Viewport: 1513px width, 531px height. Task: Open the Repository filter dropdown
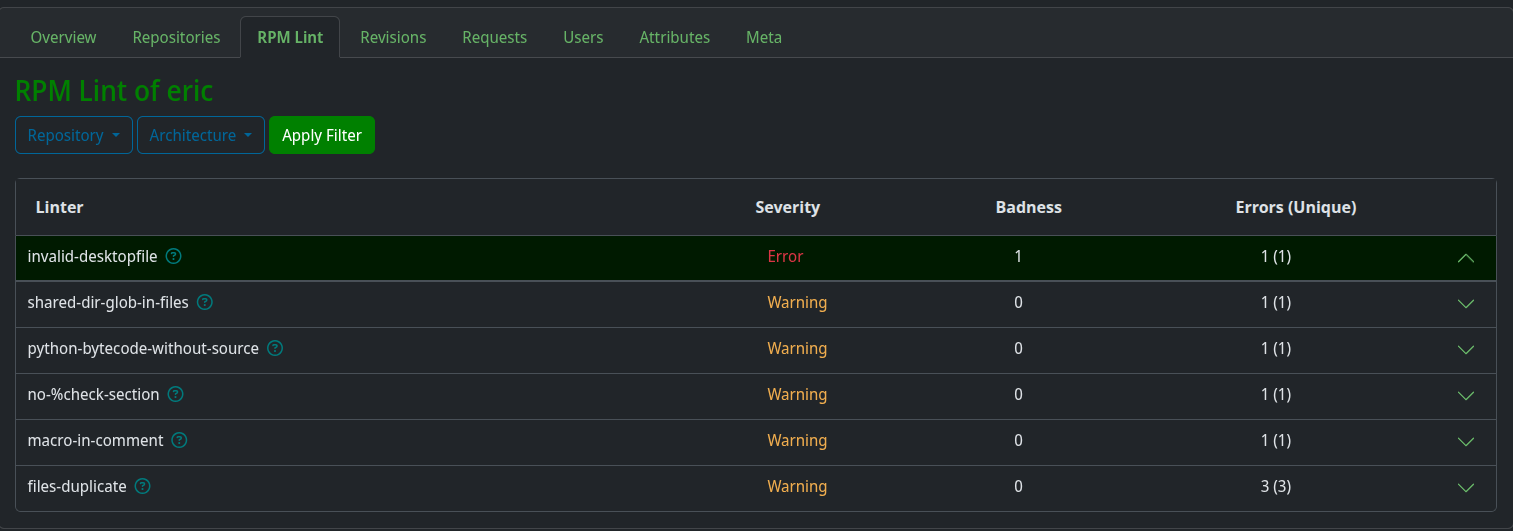pos(74,135)
